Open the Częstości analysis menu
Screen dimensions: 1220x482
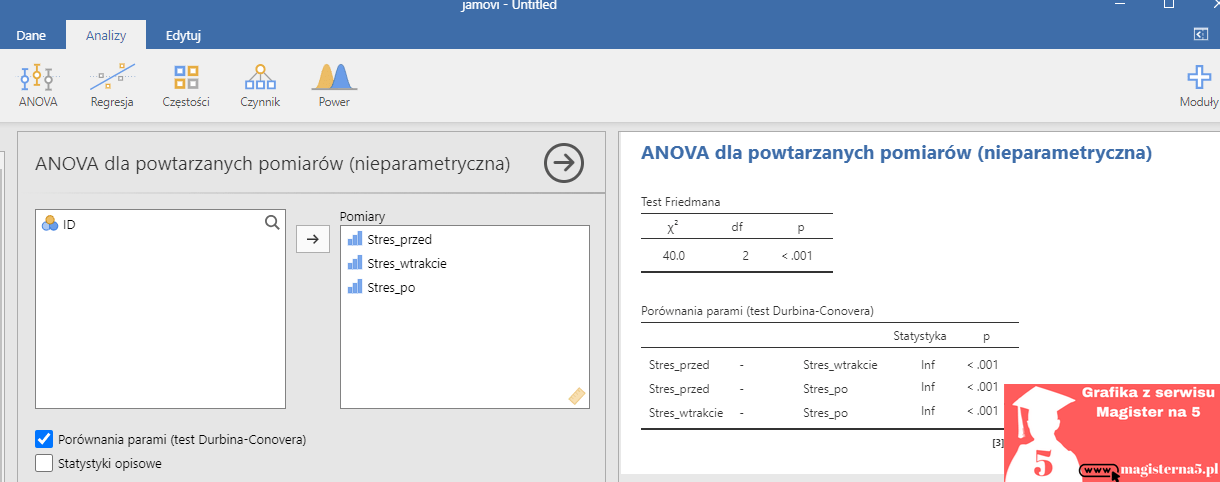coord(186,86)
